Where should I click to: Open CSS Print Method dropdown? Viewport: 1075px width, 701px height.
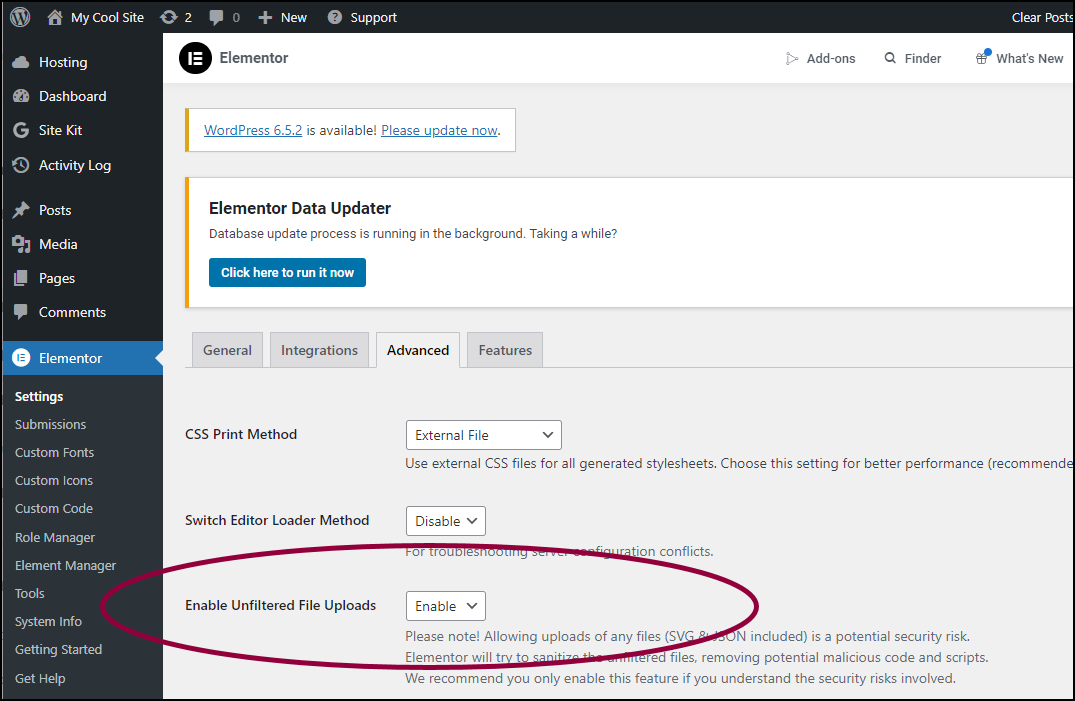point(483,435)
